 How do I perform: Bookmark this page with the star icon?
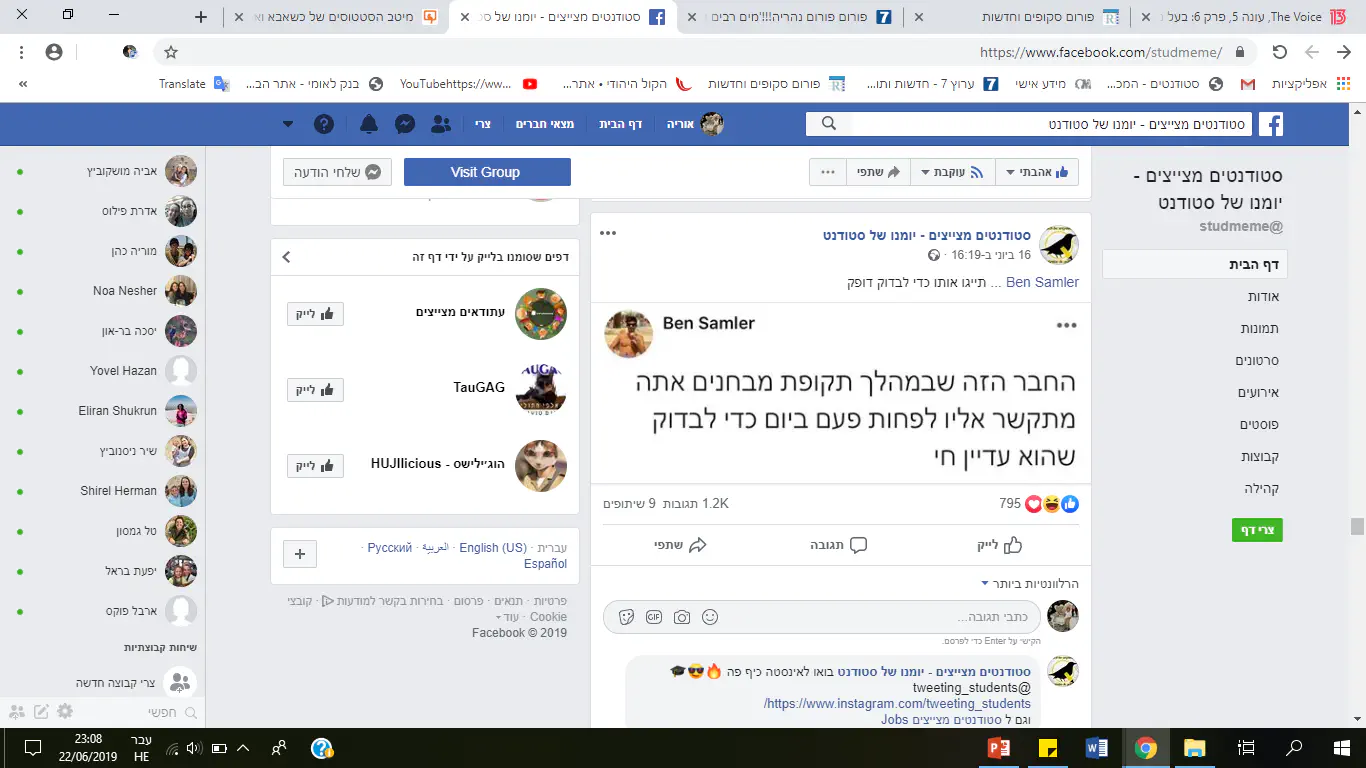[x=171, y=52]
